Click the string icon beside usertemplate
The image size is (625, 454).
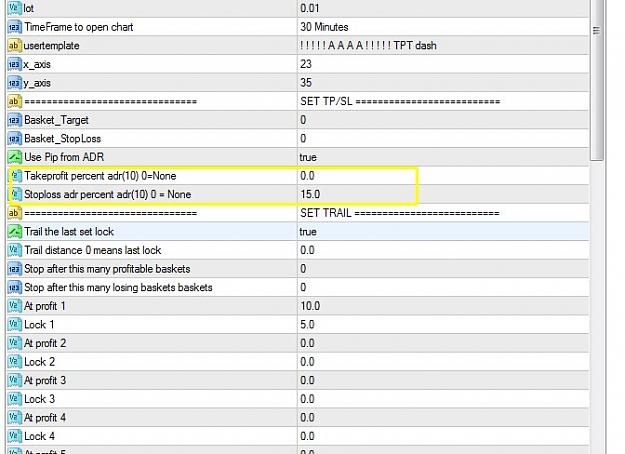[x=14, y=45]
